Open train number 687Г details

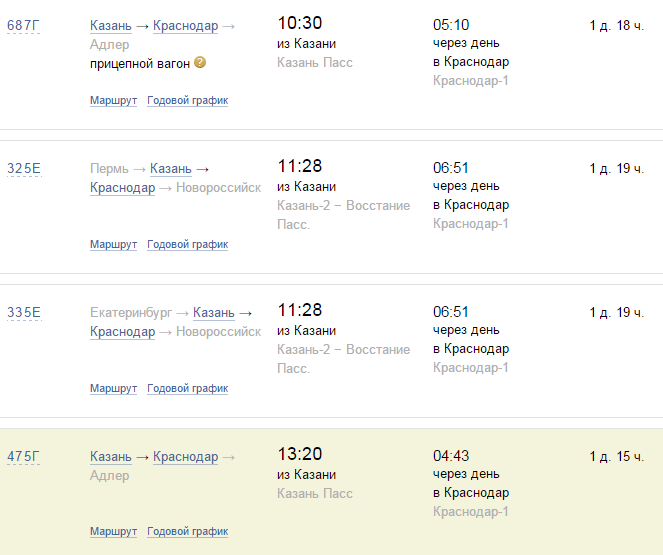[x=23, y=25]
